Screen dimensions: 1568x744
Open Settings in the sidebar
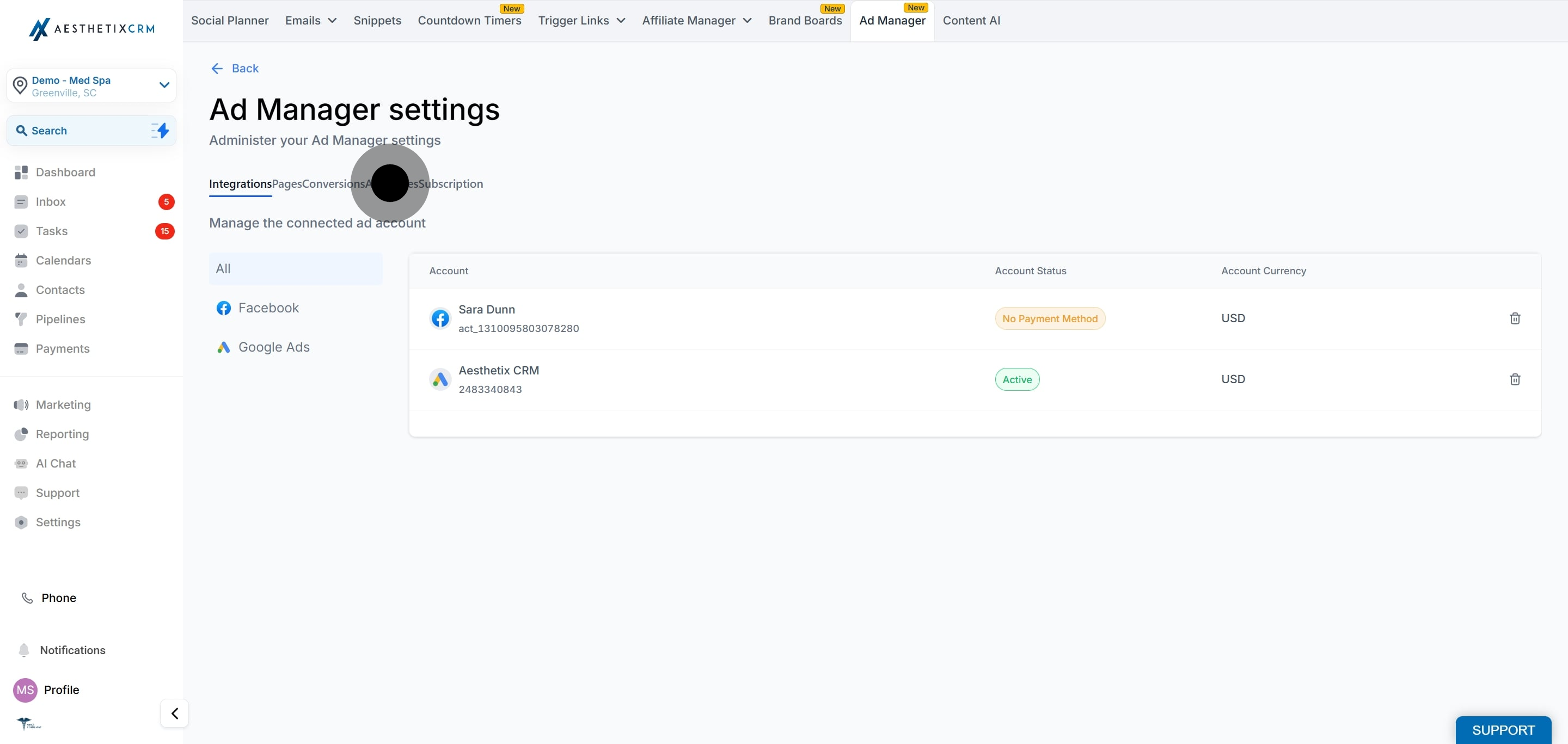click(58, 522)
